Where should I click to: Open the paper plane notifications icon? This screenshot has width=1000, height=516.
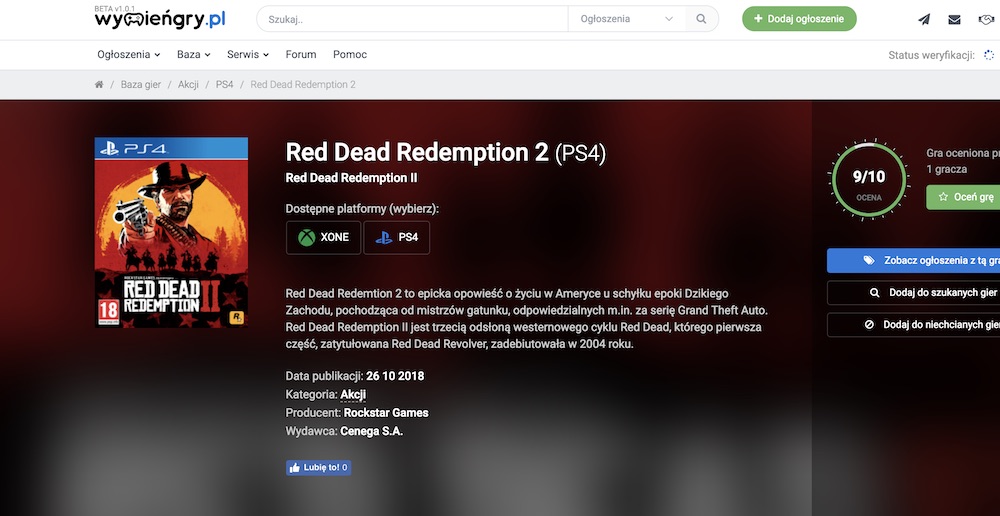[x=924, y=19]
